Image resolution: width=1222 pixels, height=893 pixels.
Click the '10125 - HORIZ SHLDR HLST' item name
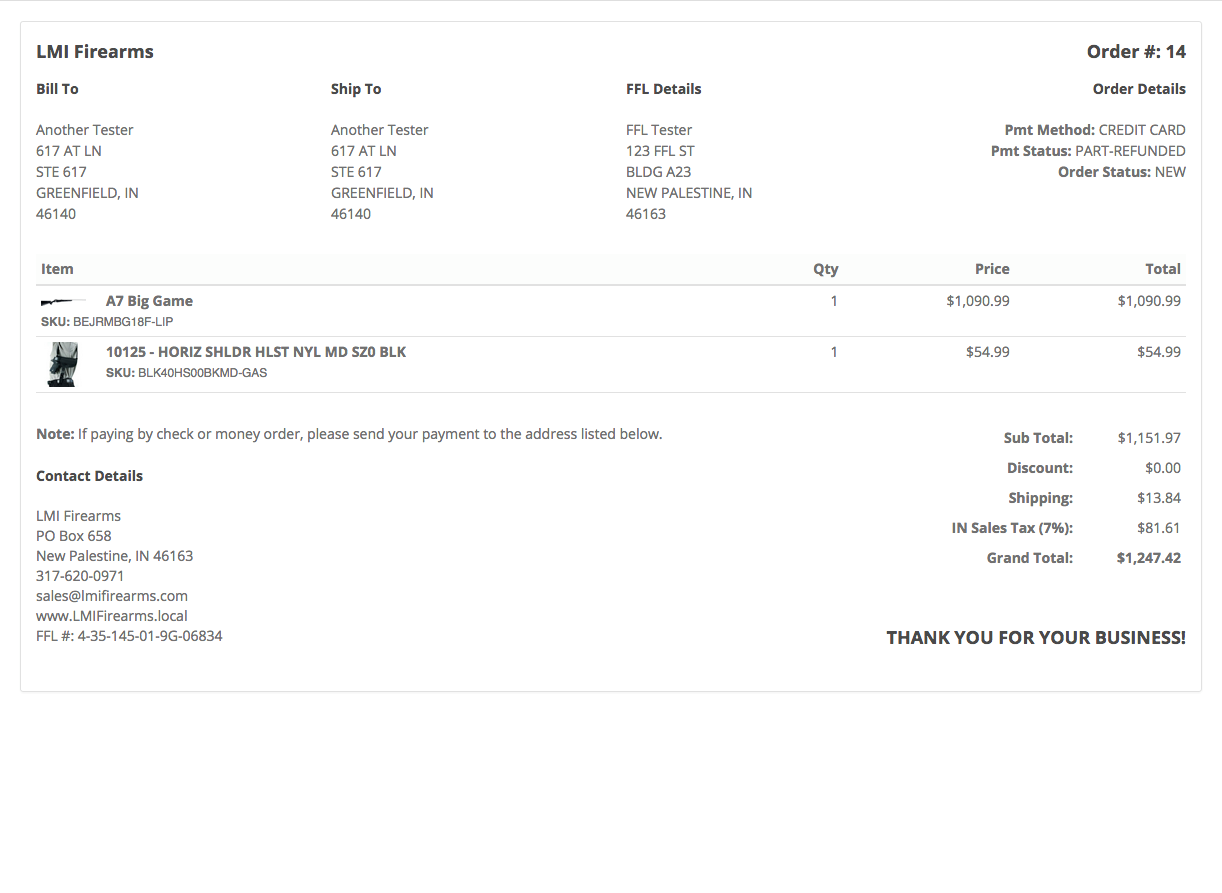pyautogui.click(x=256, y=352)
